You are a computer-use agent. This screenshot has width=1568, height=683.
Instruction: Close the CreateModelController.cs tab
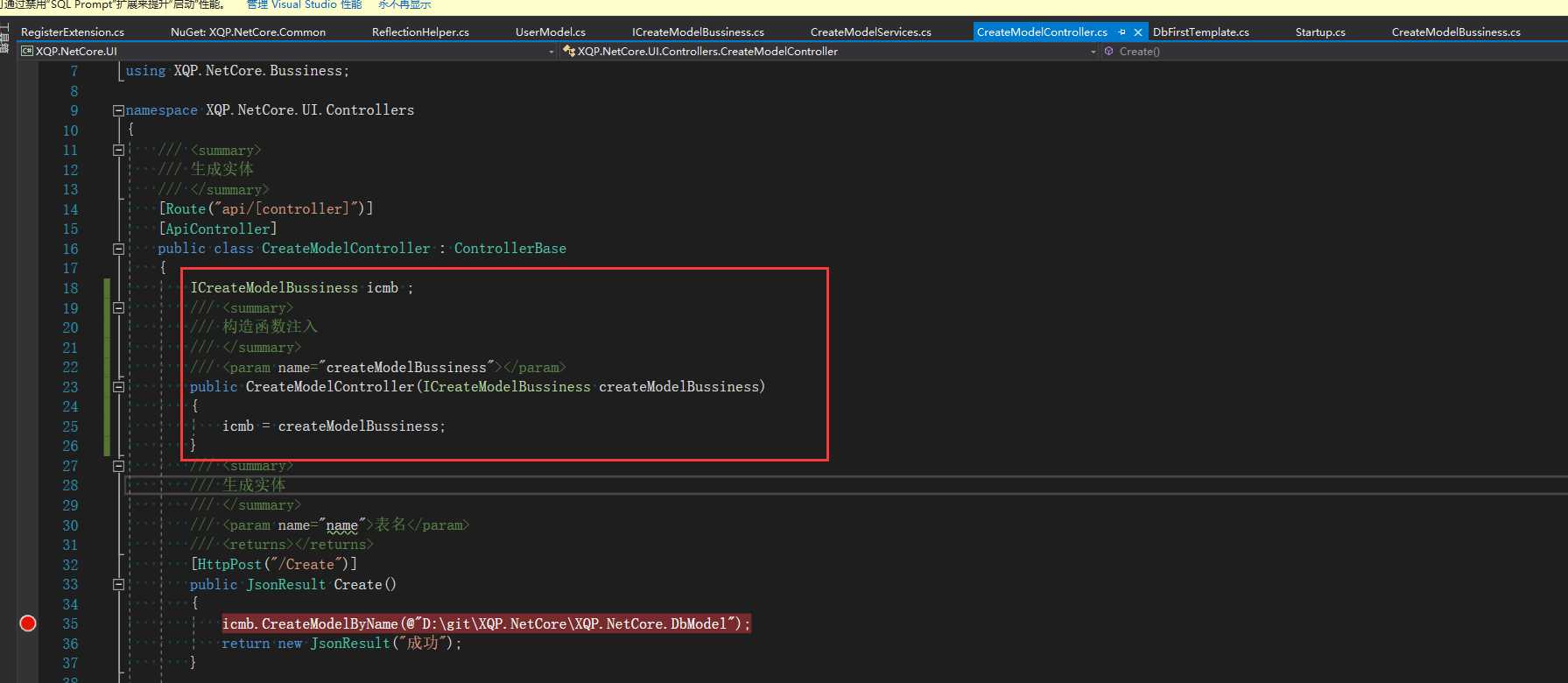point(1138,32)
